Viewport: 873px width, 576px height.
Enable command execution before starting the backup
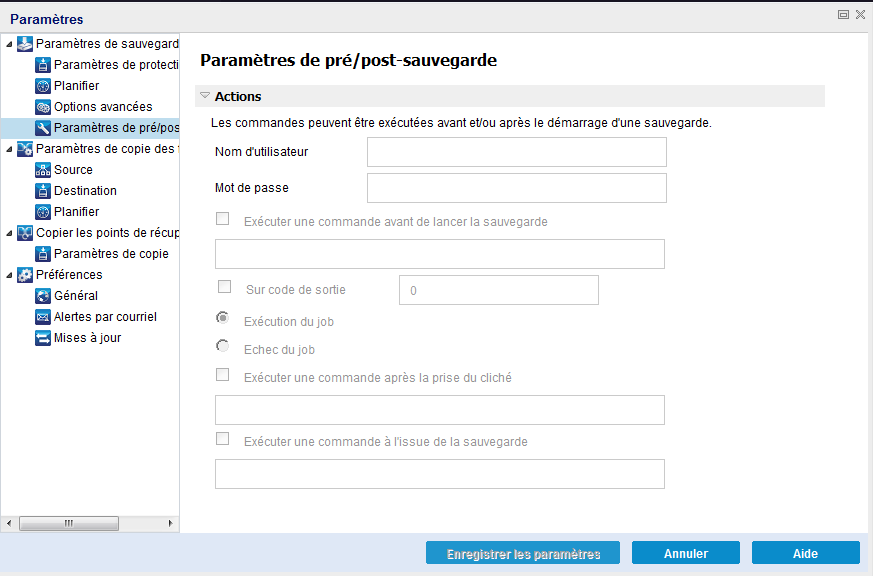click(222, 221)
